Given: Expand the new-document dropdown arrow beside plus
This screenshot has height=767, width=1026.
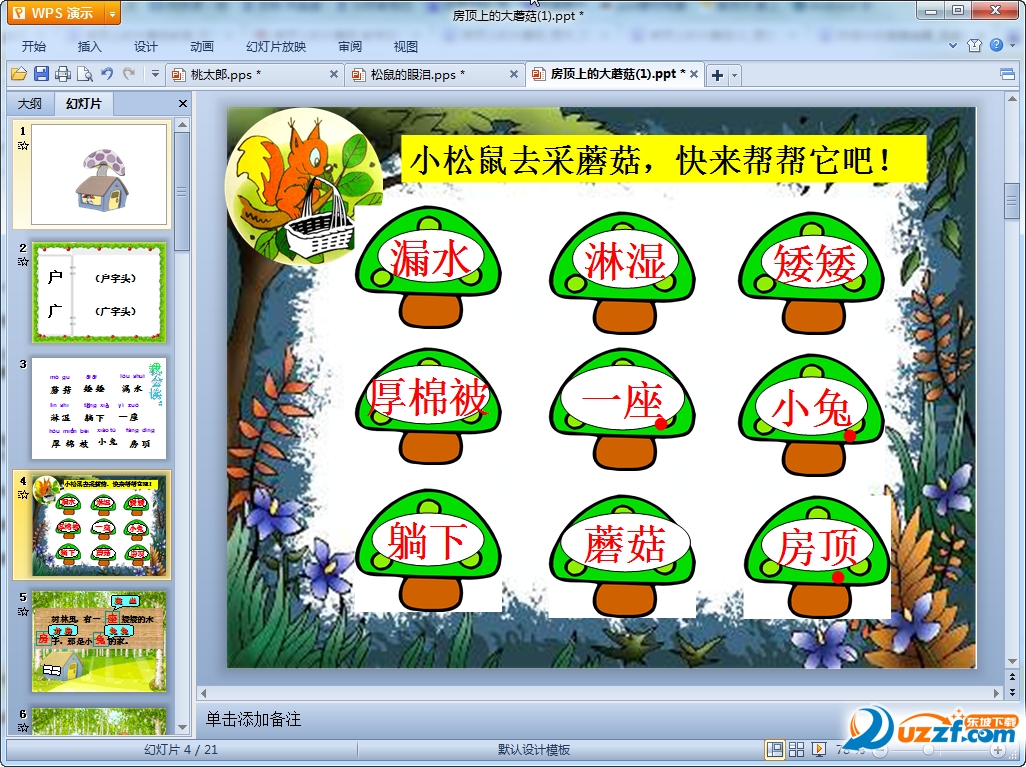Looking at the screenshot, I should pos(735,75).
